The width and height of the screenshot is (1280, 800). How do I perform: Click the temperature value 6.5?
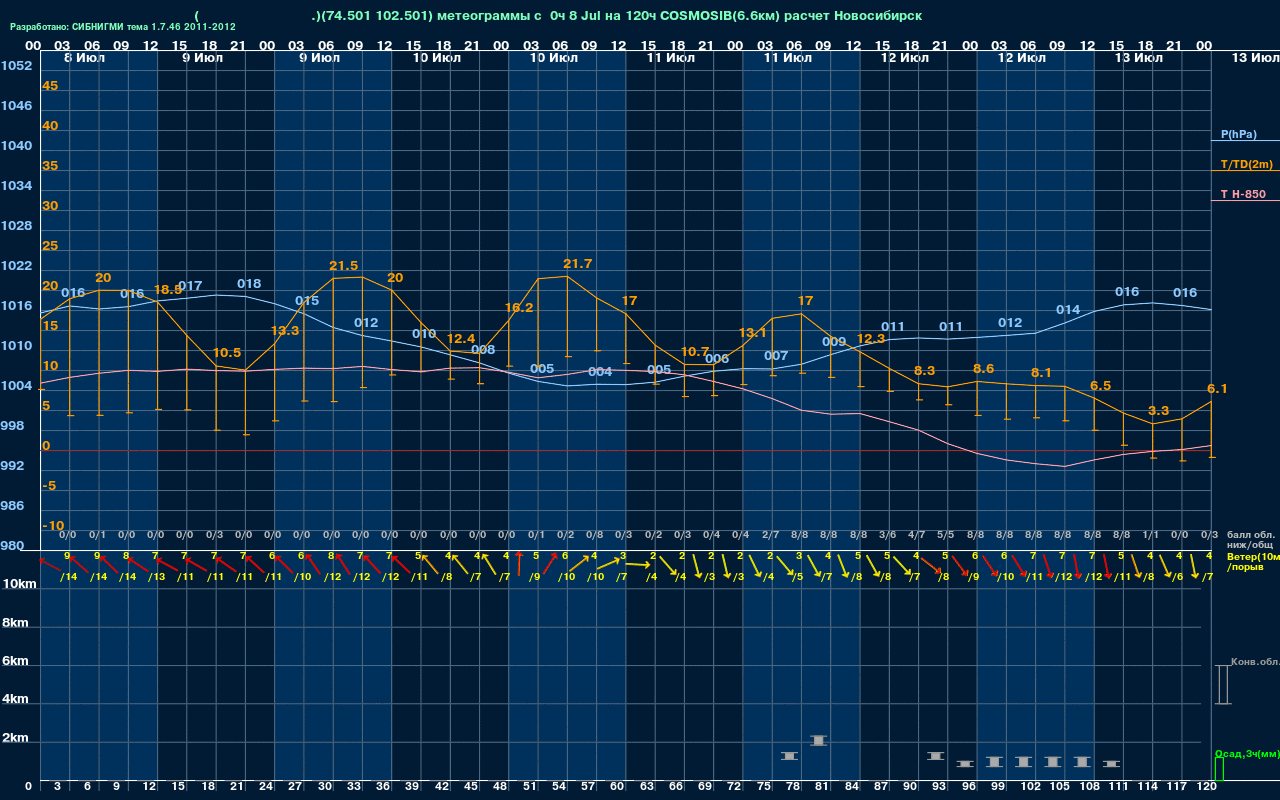[x=1101, y=386]
